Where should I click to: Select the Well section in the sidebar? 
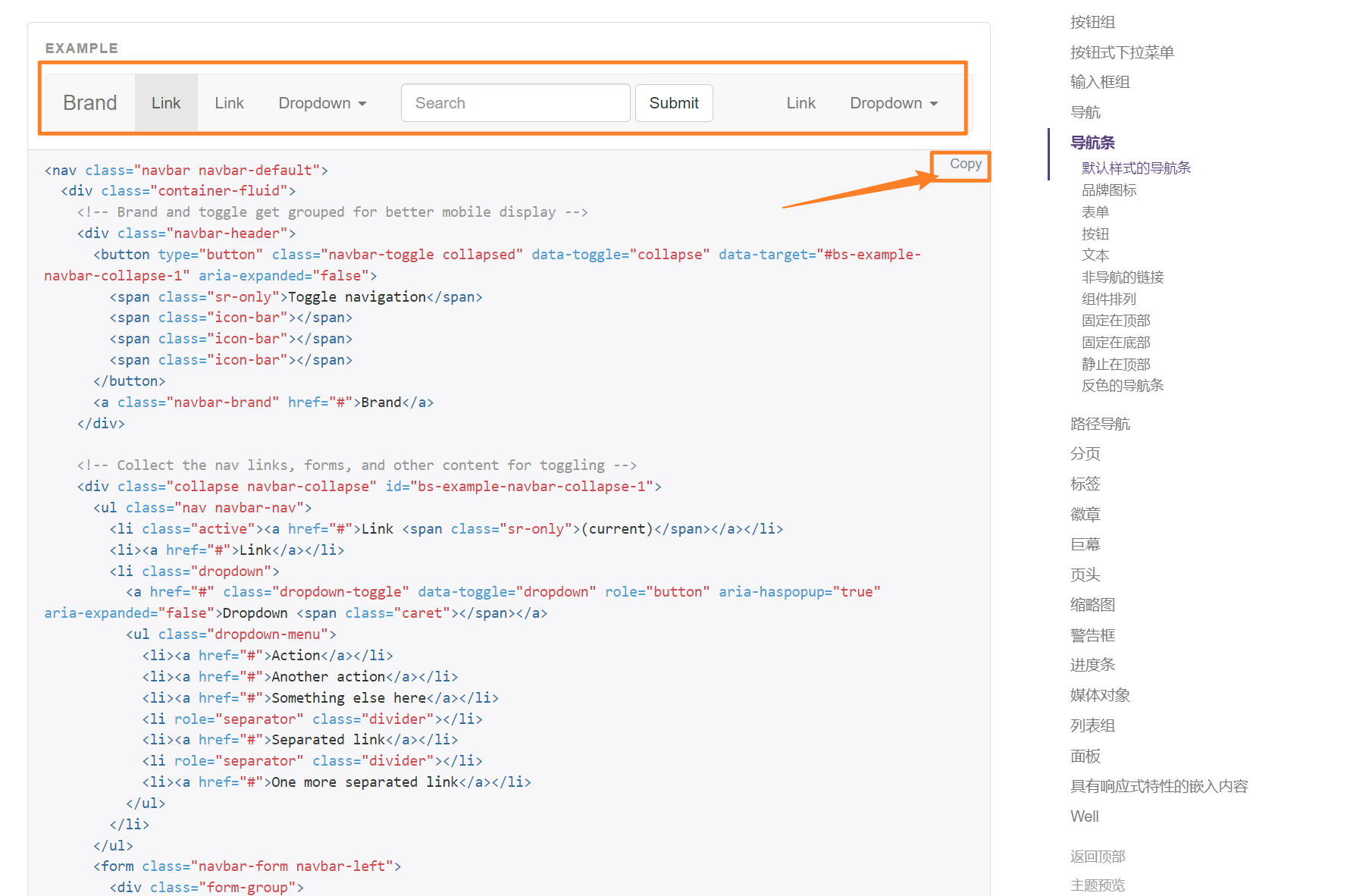(x=1084, y=816)
